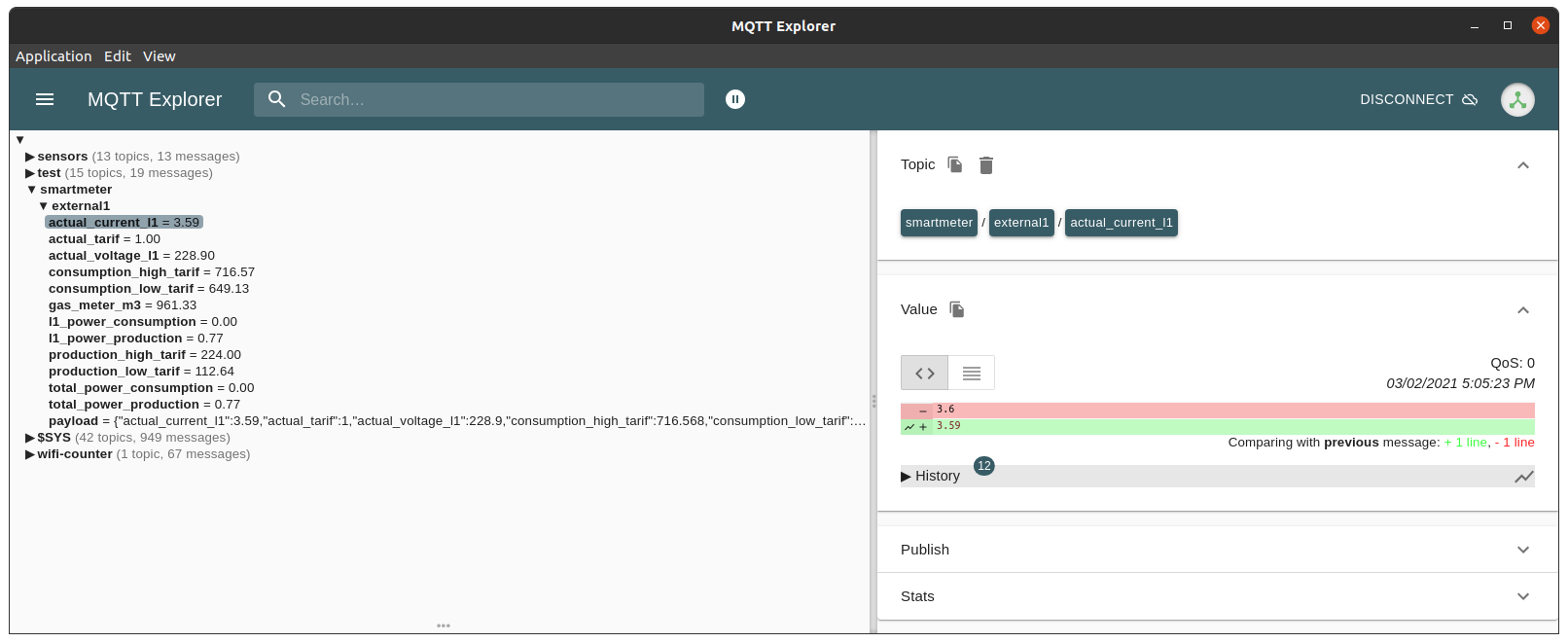1568x643 pixels.
Task: Collapse the external1 topic
Action: point(43,206)
